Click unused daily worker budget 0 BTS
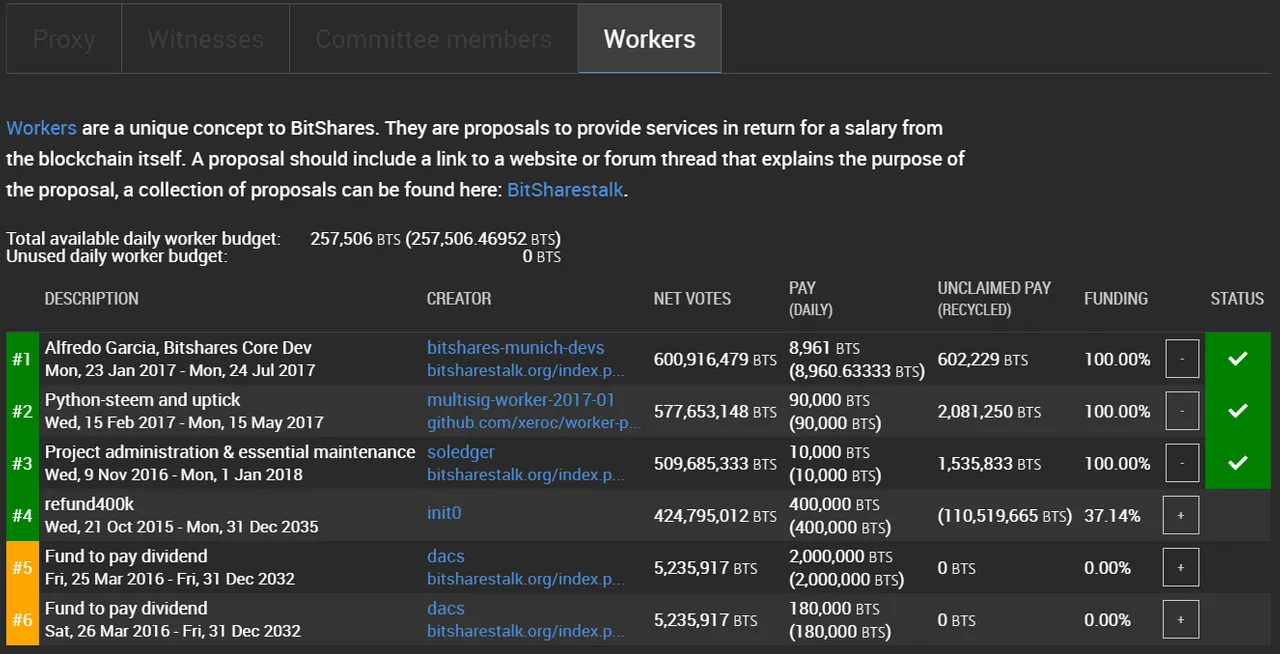This screenshot has width=1280, height=654. [x=541, y=257]
